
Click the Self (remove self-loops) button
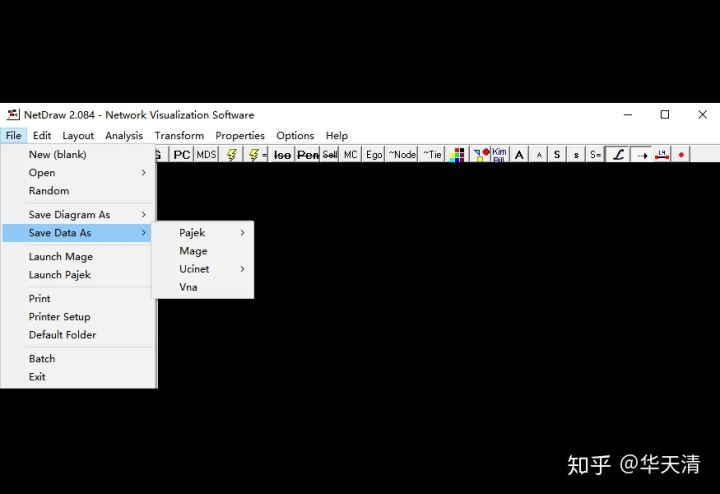coord(330,155)
